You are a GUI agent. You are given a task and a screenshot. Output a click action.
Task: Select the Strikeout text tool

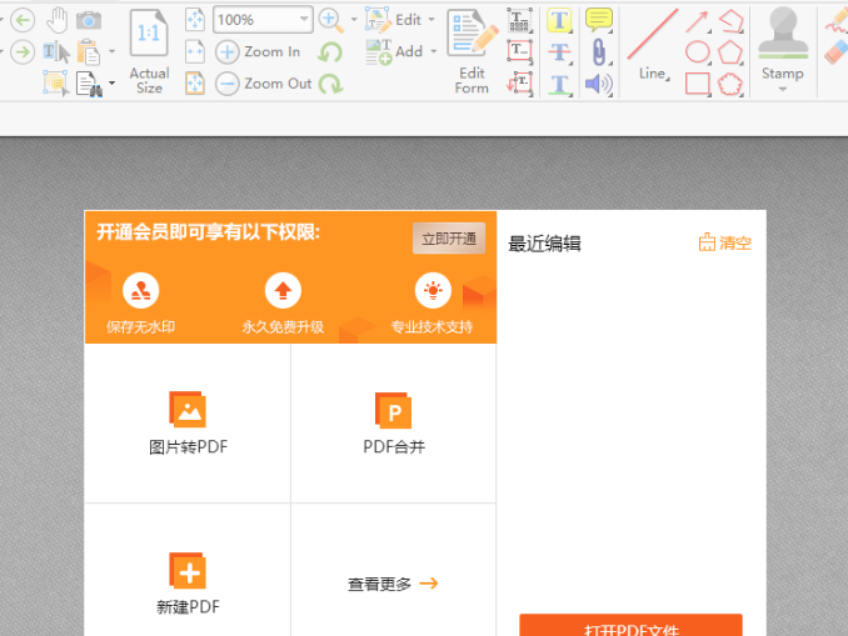559,52
